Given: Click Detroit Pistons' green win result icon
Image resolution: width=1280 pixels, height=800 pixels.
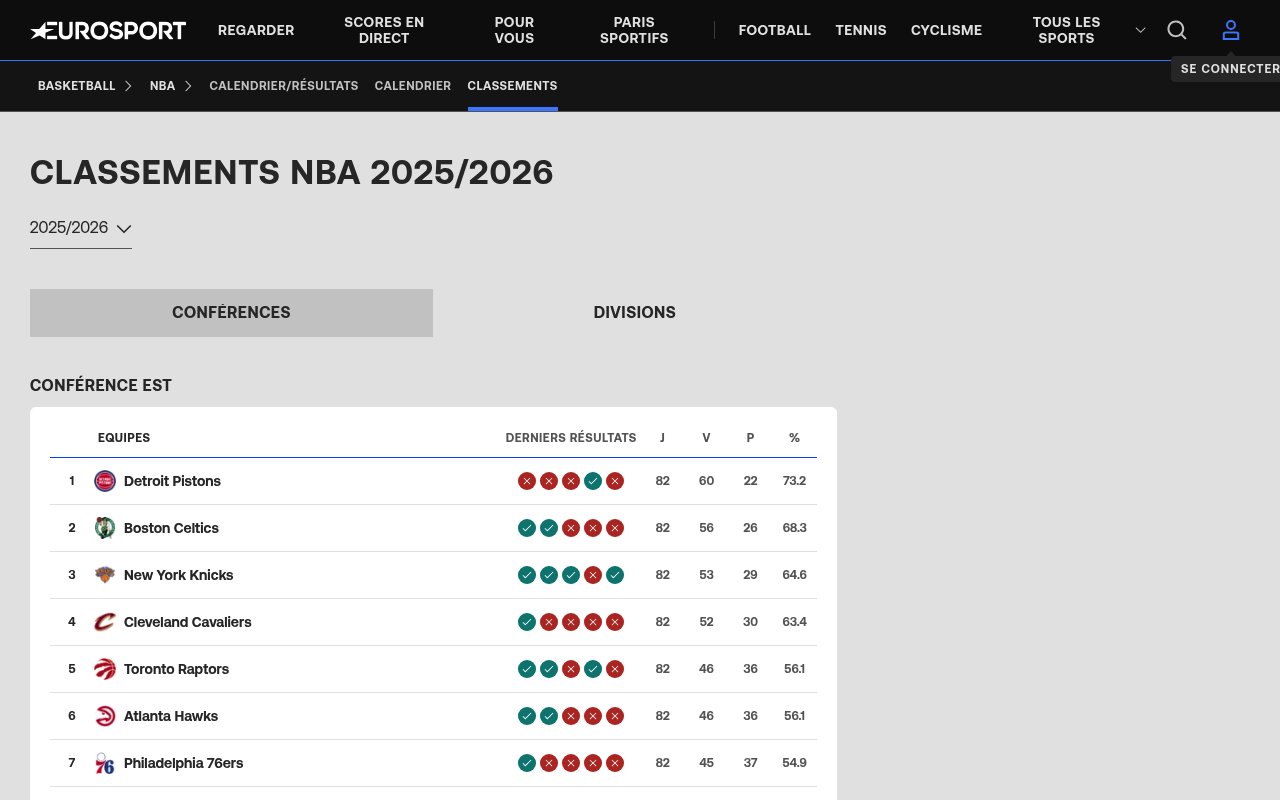Looking at the screenshot, I should [x=593, y=481].
